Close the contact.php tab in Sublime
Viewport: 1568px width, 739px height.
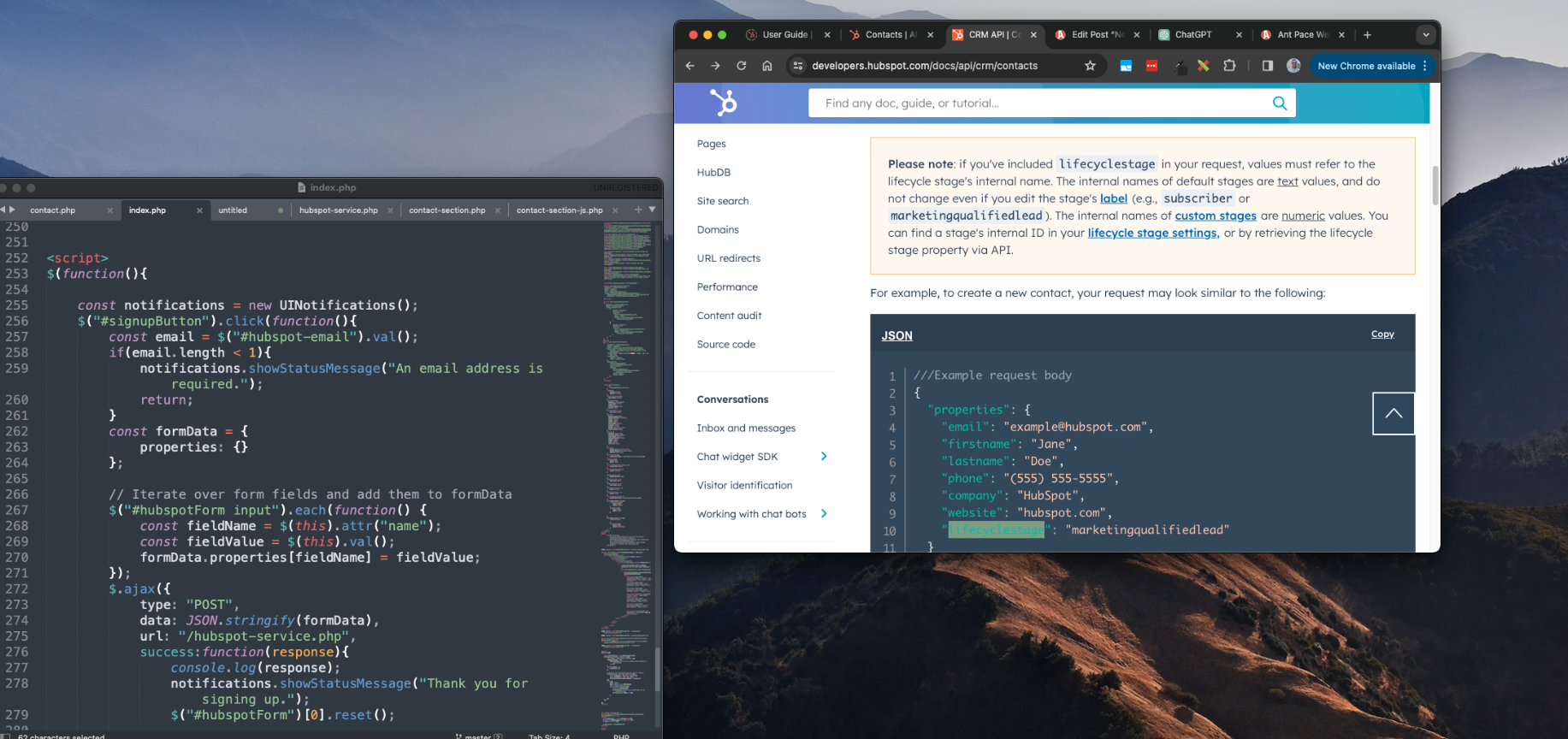110,210
